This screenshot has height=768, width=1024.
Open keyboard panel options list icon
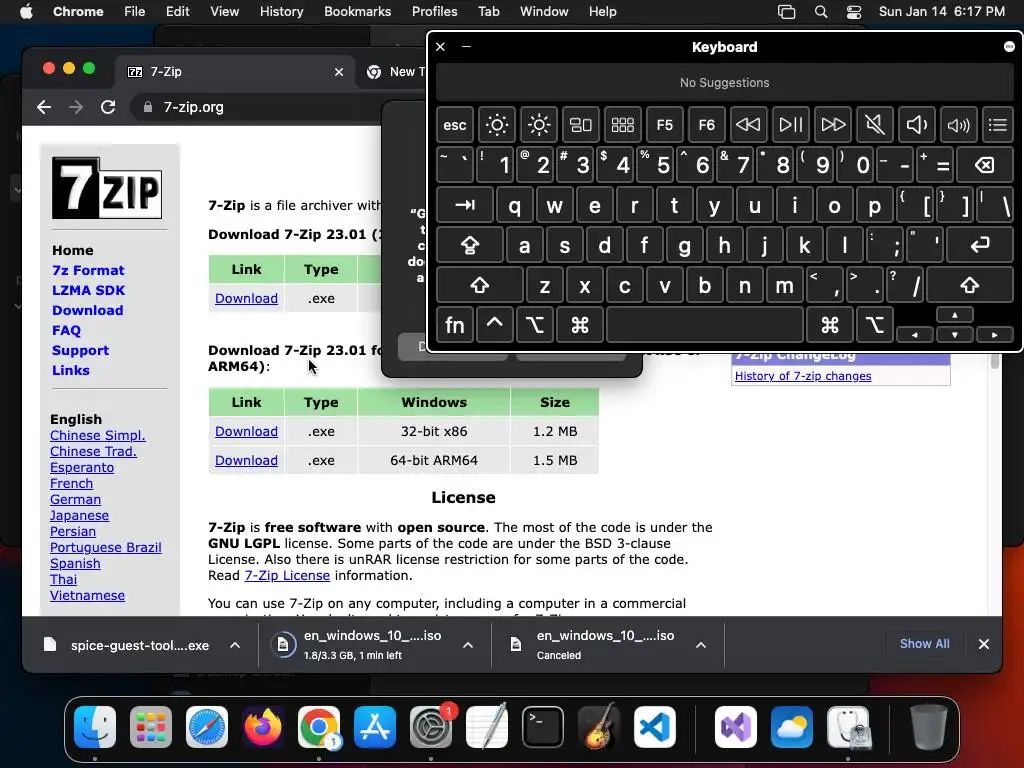coord(997,125)
